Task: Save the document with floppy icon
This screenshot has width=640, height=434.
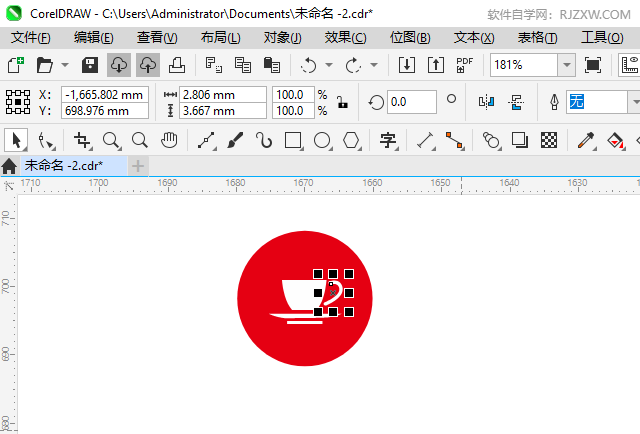Action: (90, 65)
